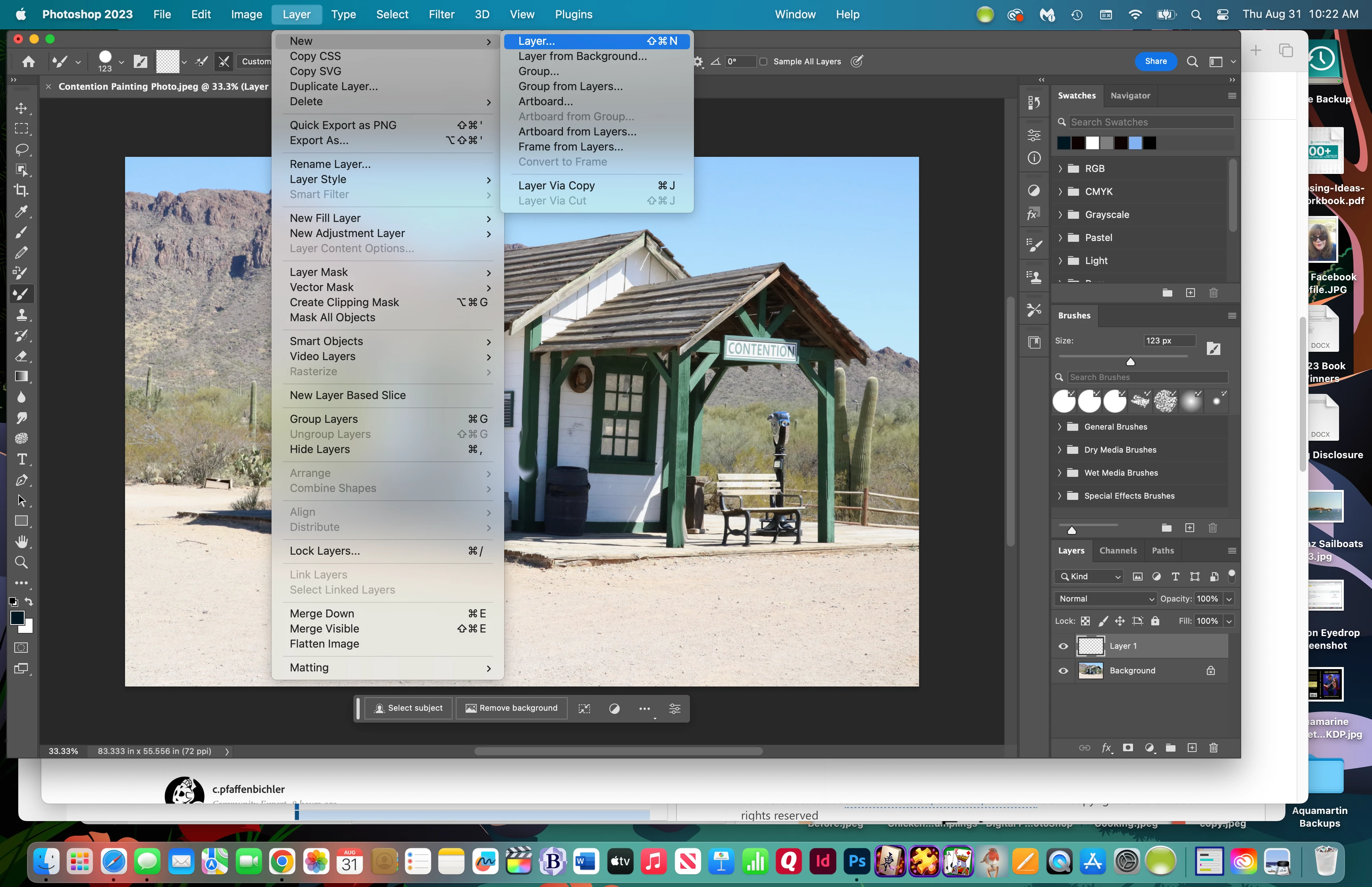Expand the Pastel swatches folder
The height and width of the screenshot is (887, 1372).
[x=1060, y=238]
